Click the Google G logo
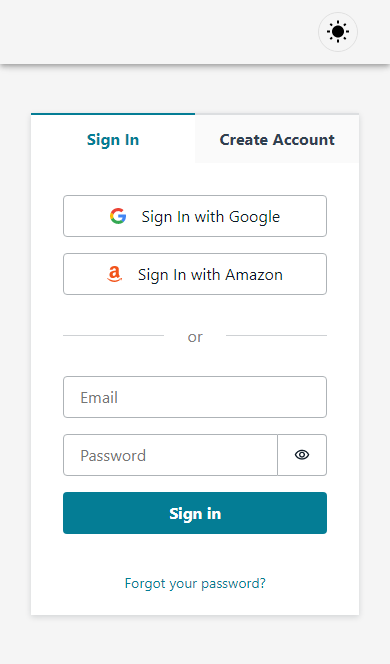The image size is (390, 664). [x=118, y=216]
